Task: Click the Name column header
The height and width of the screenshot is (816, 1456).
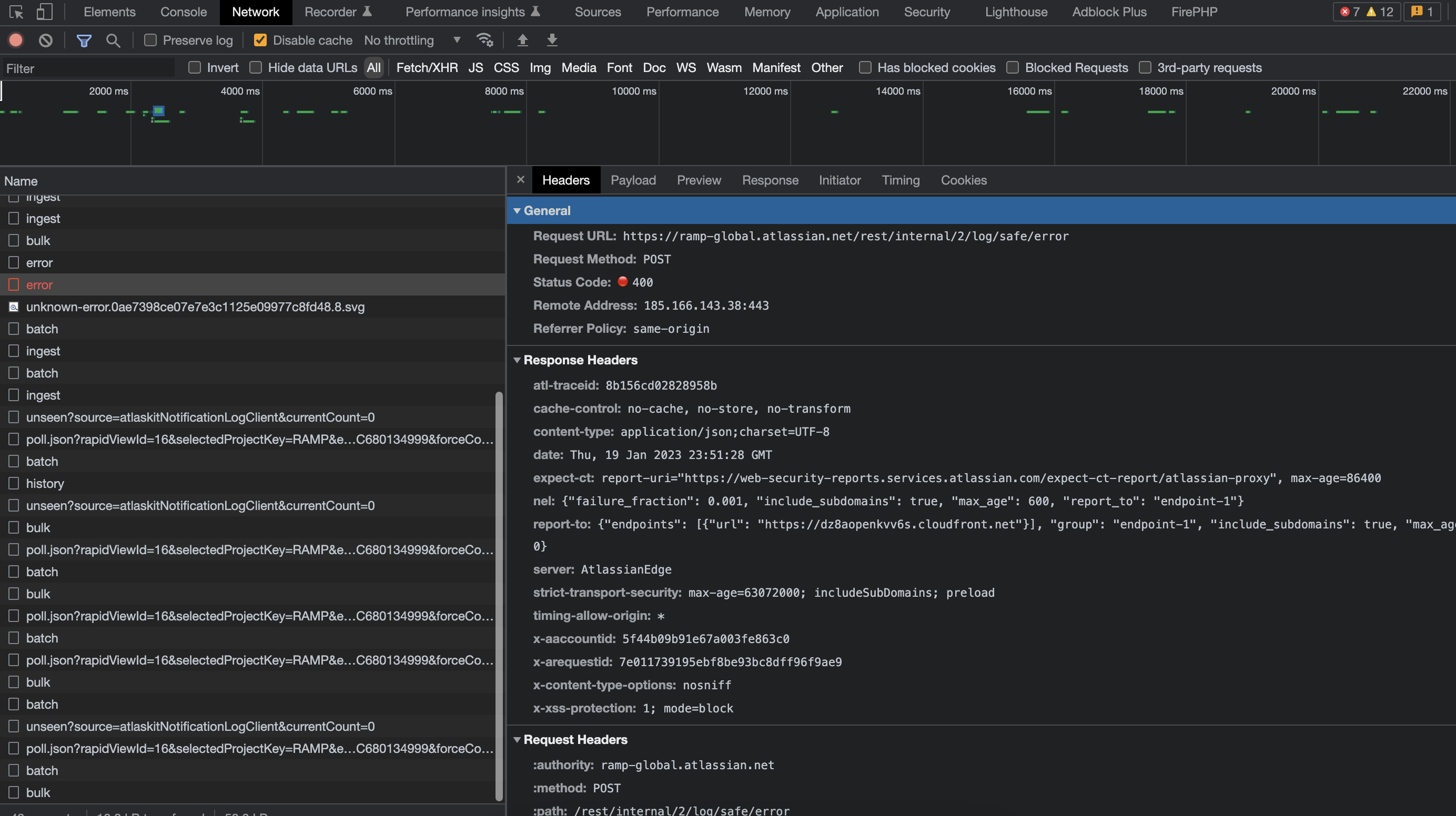Action: click(x=252, y=181)
